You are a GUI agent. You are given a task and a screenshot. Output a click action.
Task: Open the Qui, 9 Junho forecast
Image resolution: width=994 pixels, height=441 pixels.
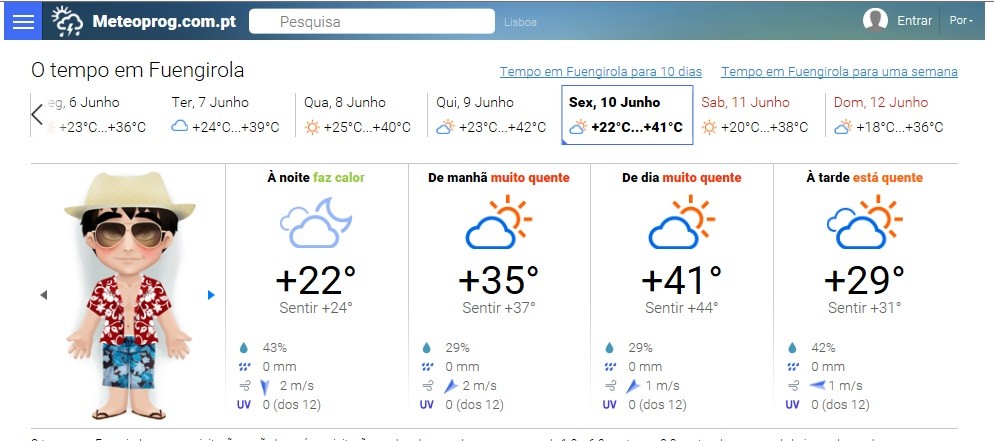coord(491,114)
